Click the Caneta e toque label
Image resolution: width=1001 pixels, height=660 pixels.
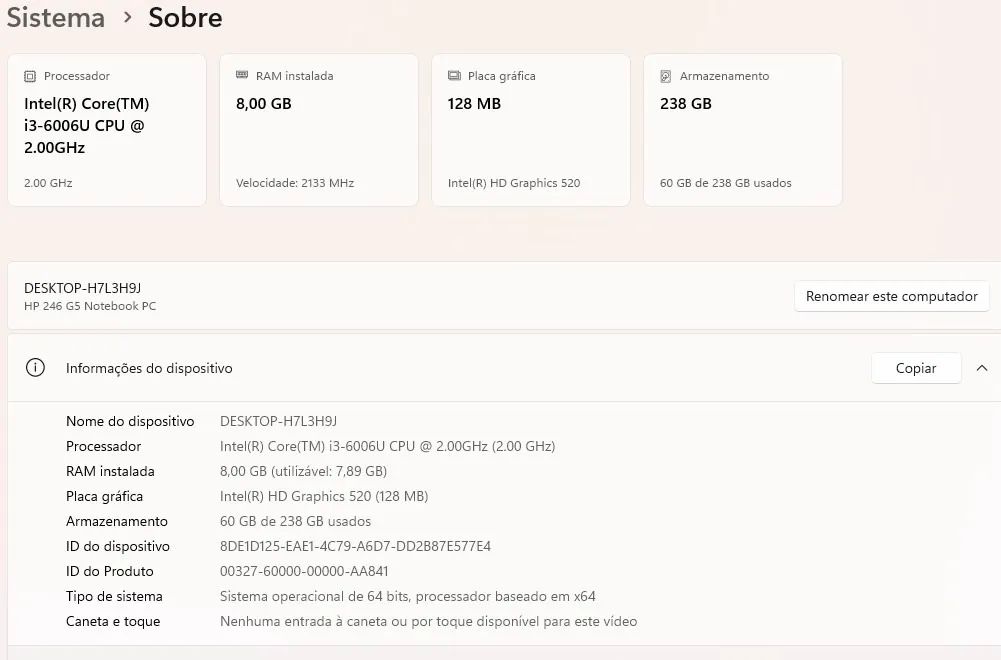click(x=113, y=622)
